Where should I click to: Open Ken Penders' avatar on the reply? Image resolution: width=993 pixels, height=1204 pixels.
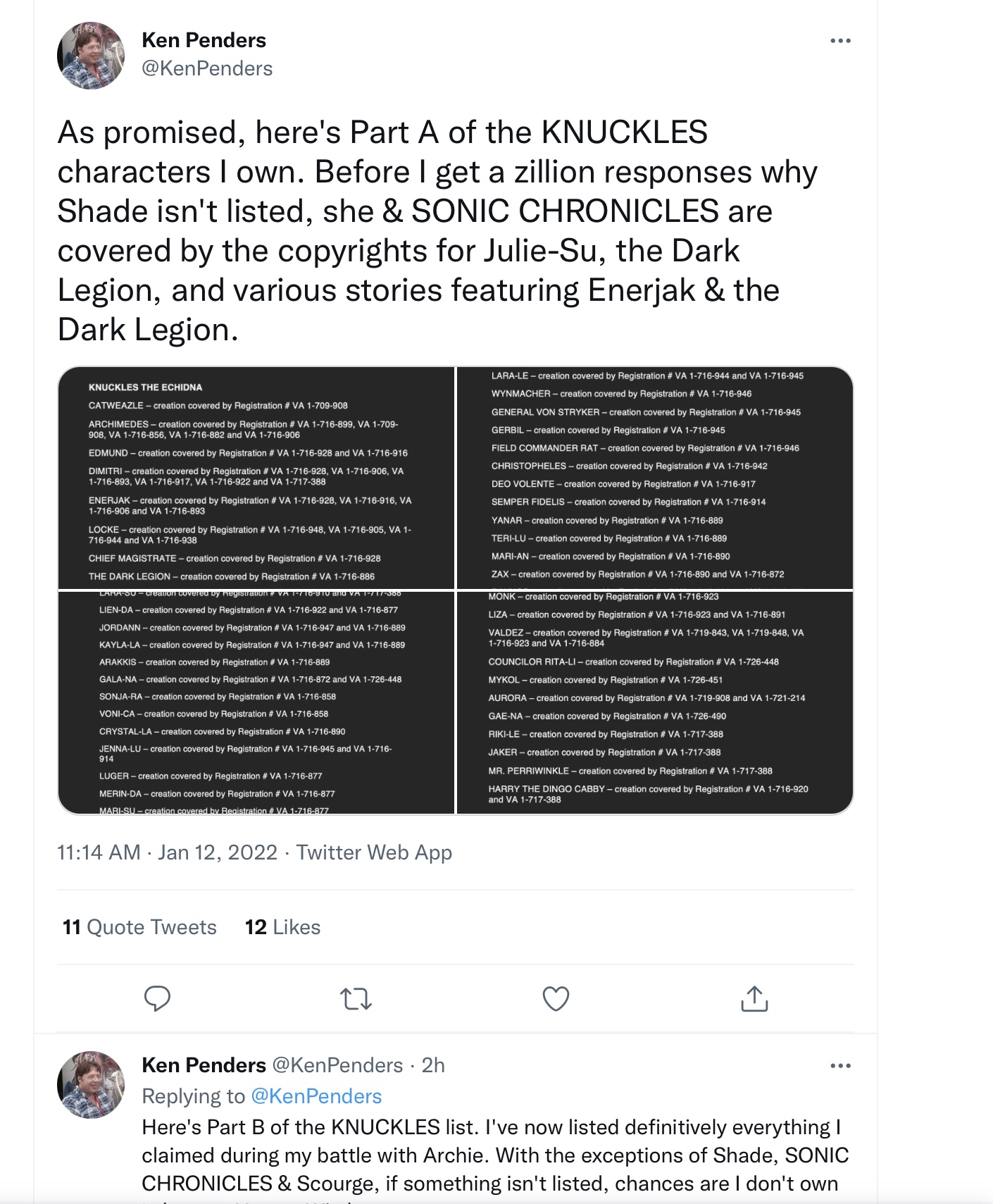click(x=91, y=1085)
